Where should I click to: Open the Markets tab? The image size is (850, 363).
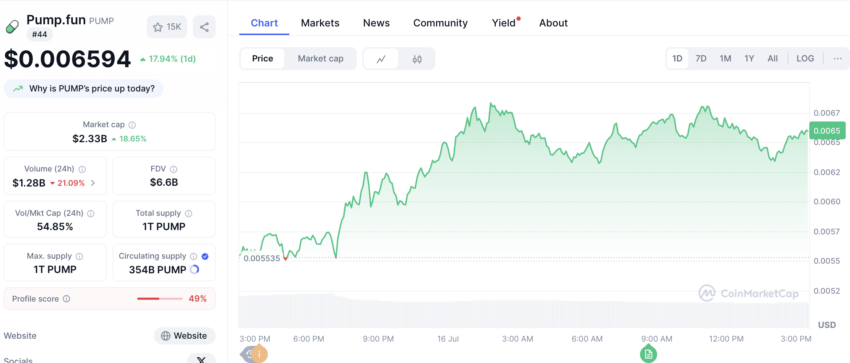(x=320, y=23)
